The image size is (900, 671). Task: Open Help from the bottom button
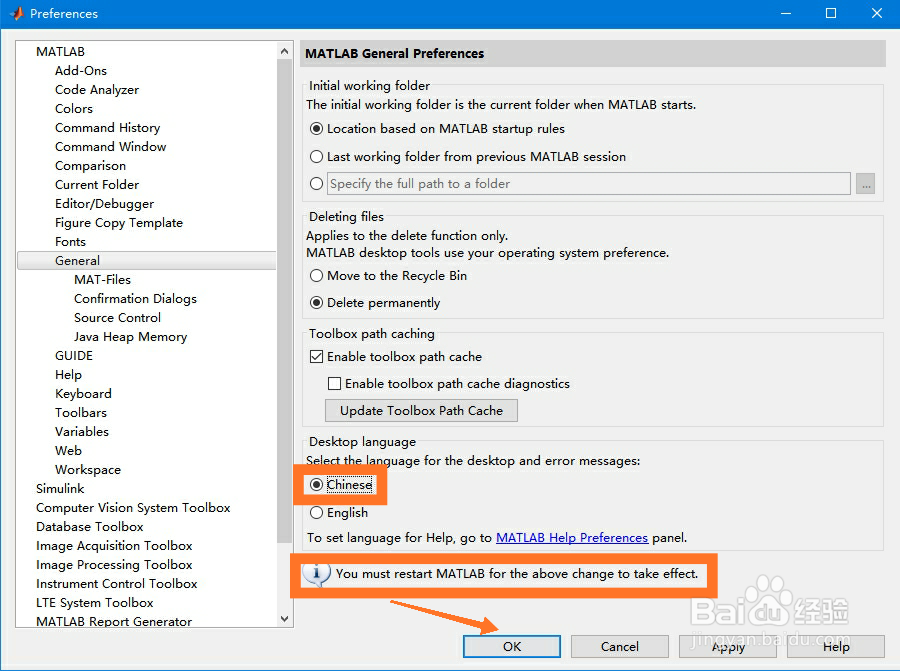pyautogui.click(x=836, y=646)
